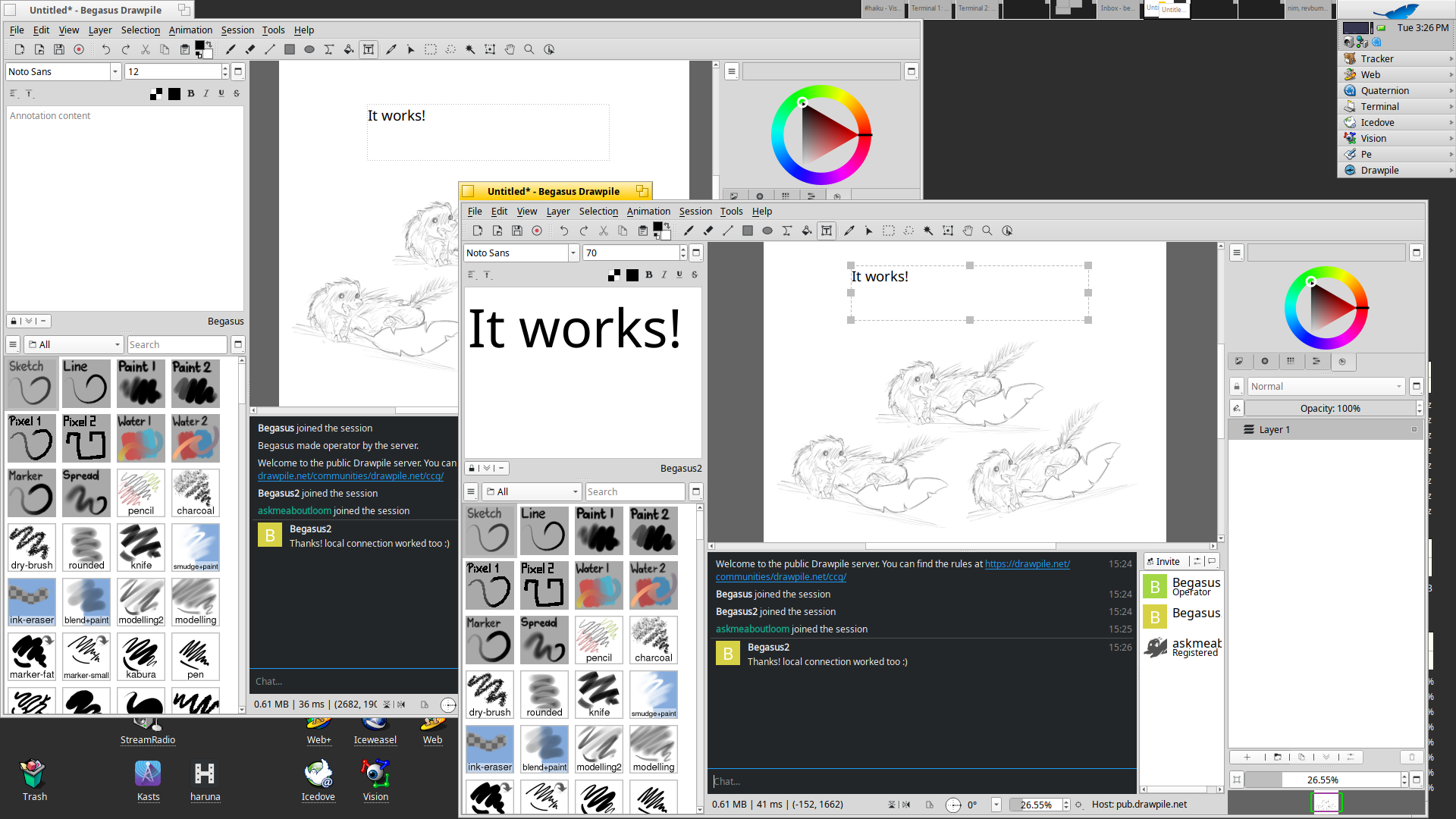The width and height of the screenshot is (1456, 819).
Task: Select the color picker tool in front window
Action: pos(849,231)
